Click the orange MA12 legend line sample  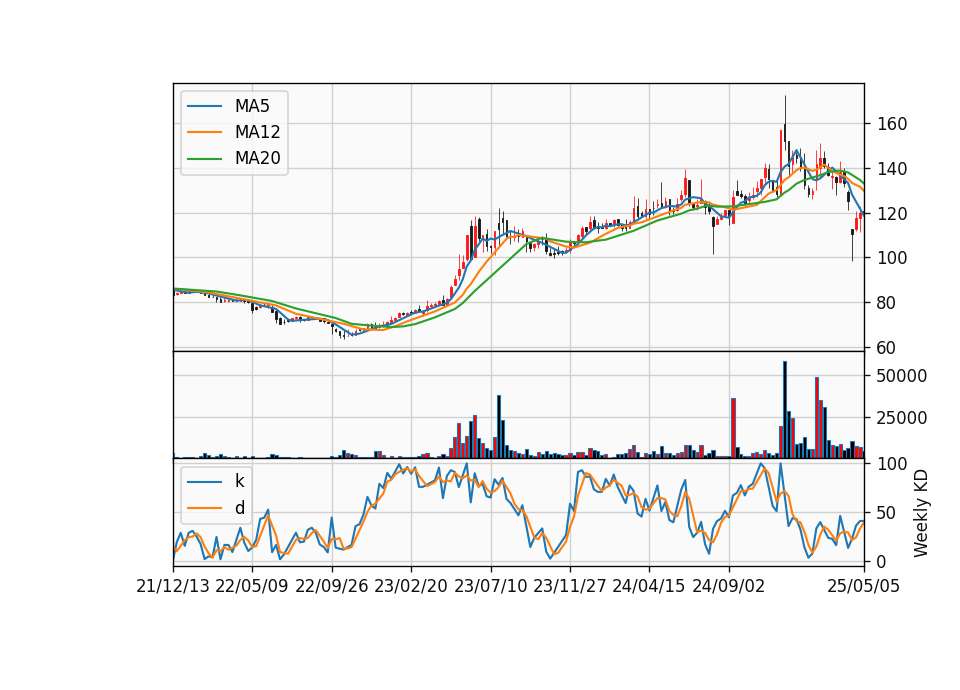pos(204,132)
